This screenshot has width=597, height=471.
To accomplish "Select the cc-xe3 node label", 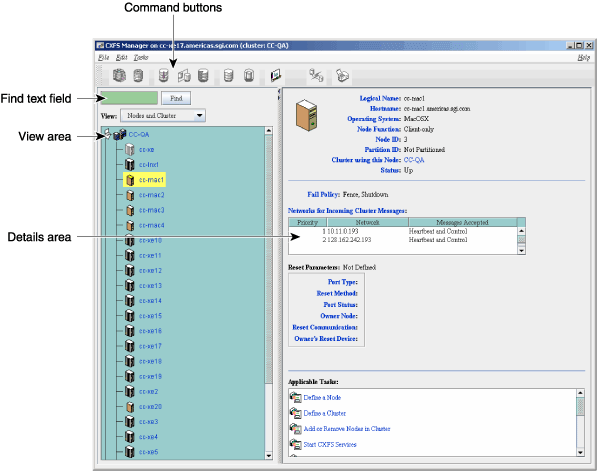I will tap(148, 422).
